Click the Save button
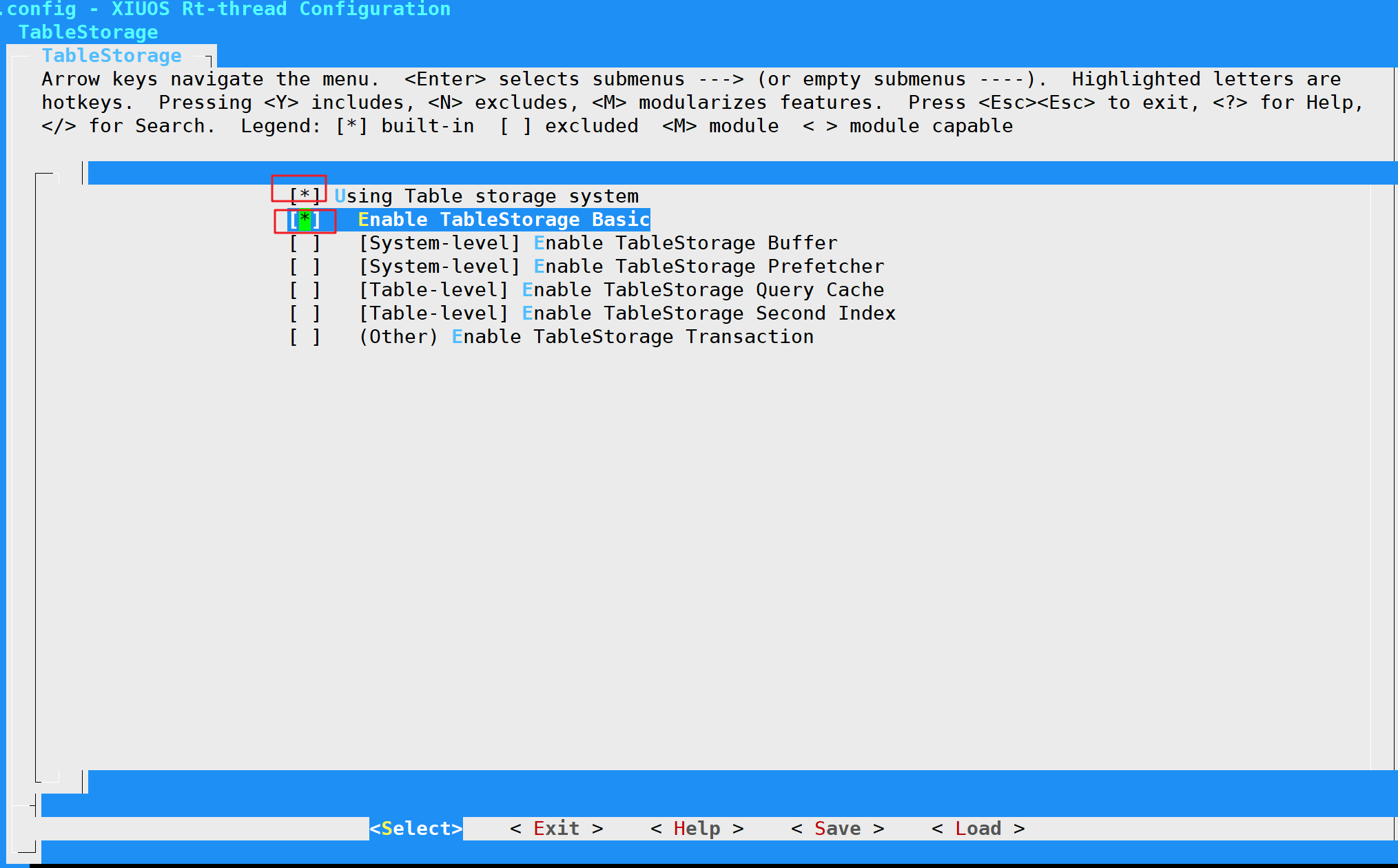This screenshot has width=1398, height=868. click(x=838, y=829)
